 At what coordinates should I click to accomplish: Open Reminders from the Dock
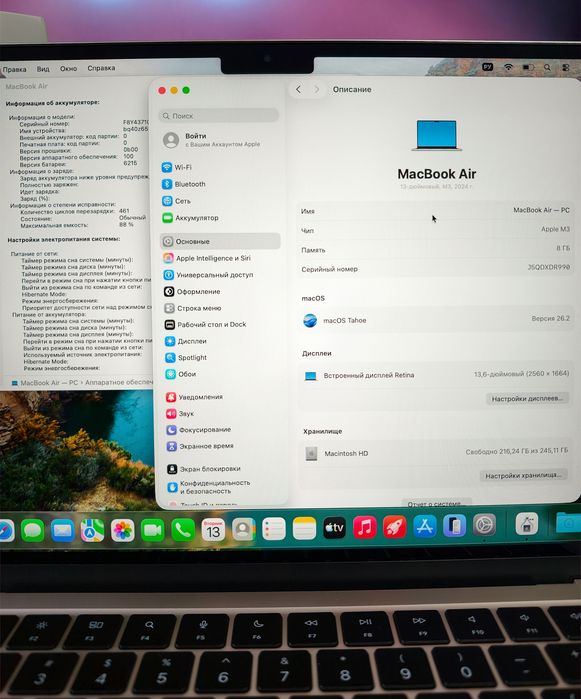click(273, 529)
